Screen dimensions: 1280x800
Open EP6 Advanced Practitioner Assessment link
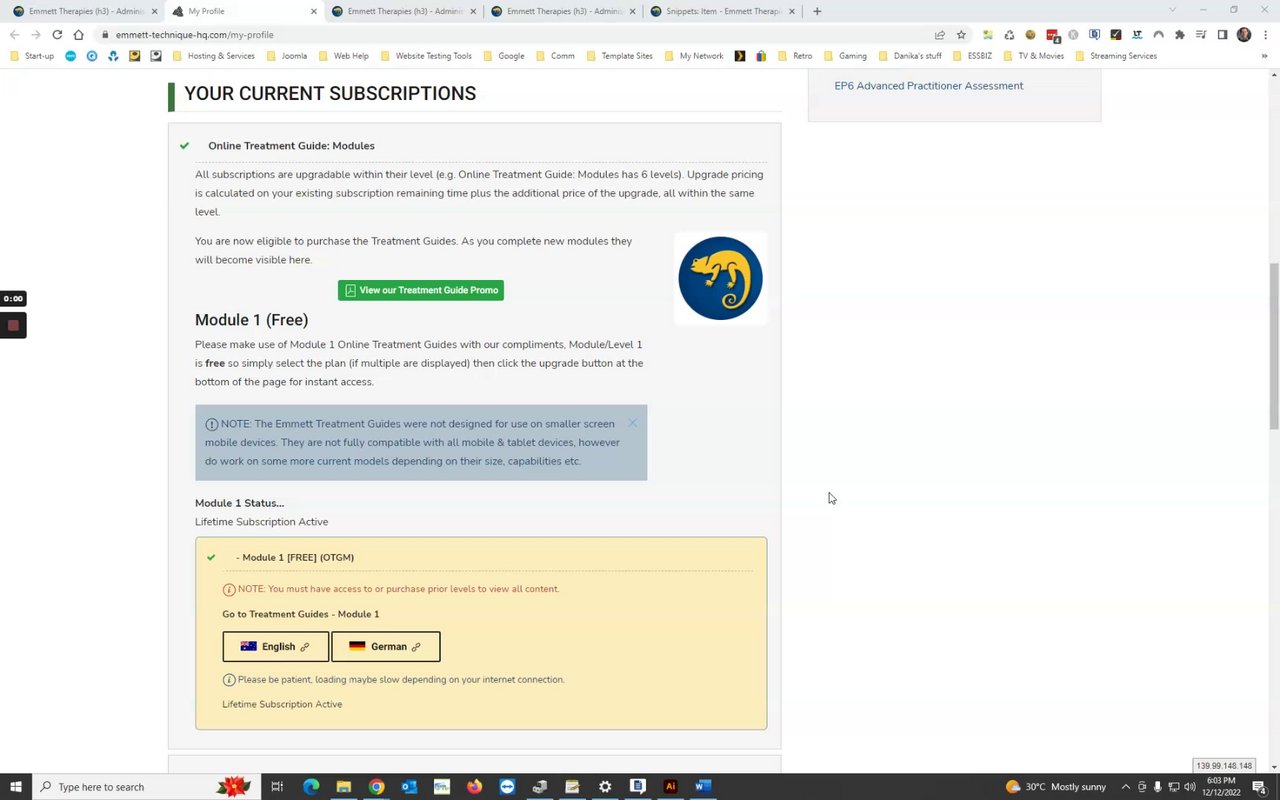929,86
